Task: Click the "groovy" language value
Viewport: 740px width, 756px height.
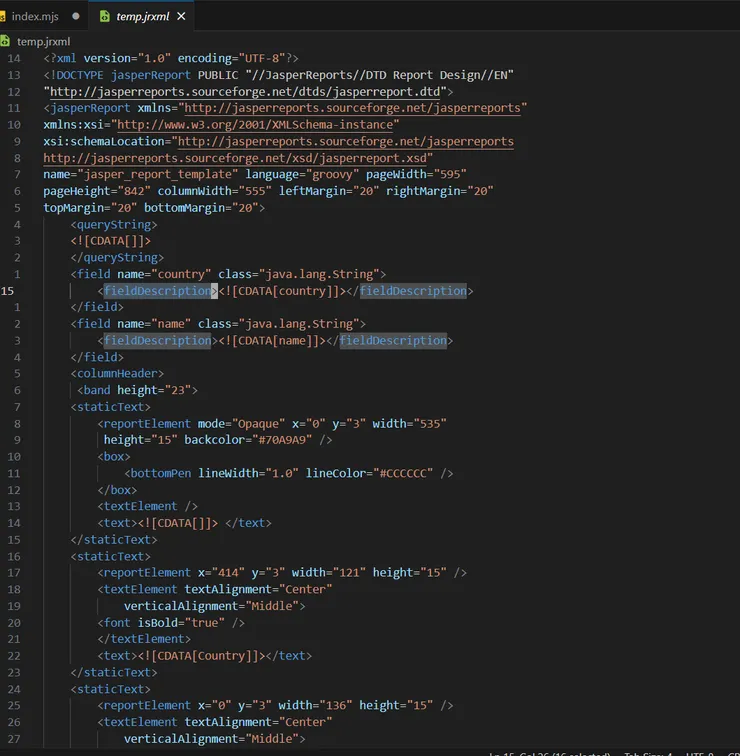Action: [333, 175]
